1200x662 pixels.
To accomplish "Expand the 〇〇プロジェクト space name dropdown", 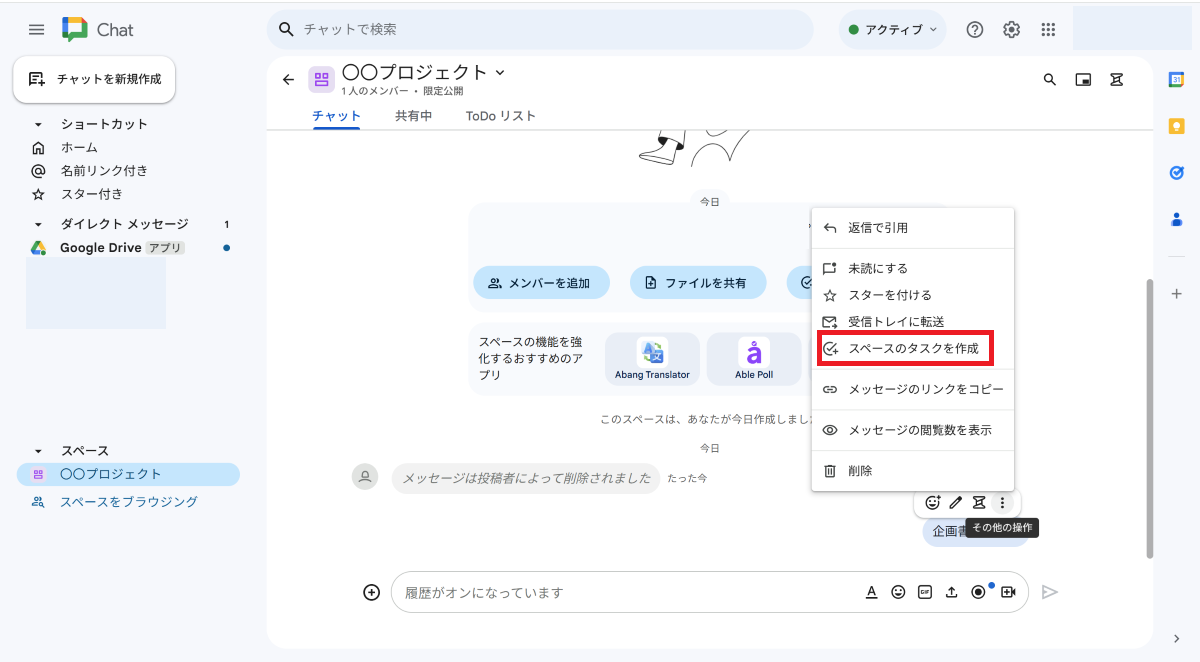I will tap(500, 72).
